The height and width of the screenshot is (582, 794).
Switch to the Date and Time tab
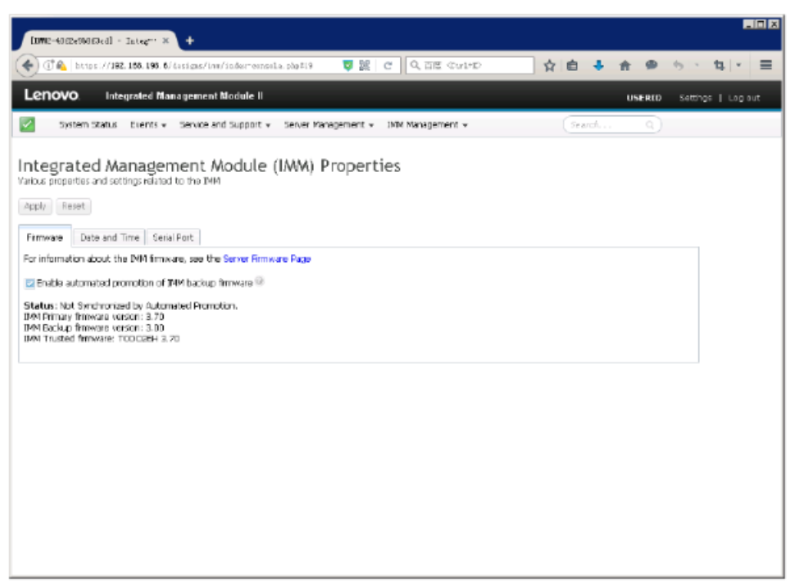click(109, 237)
